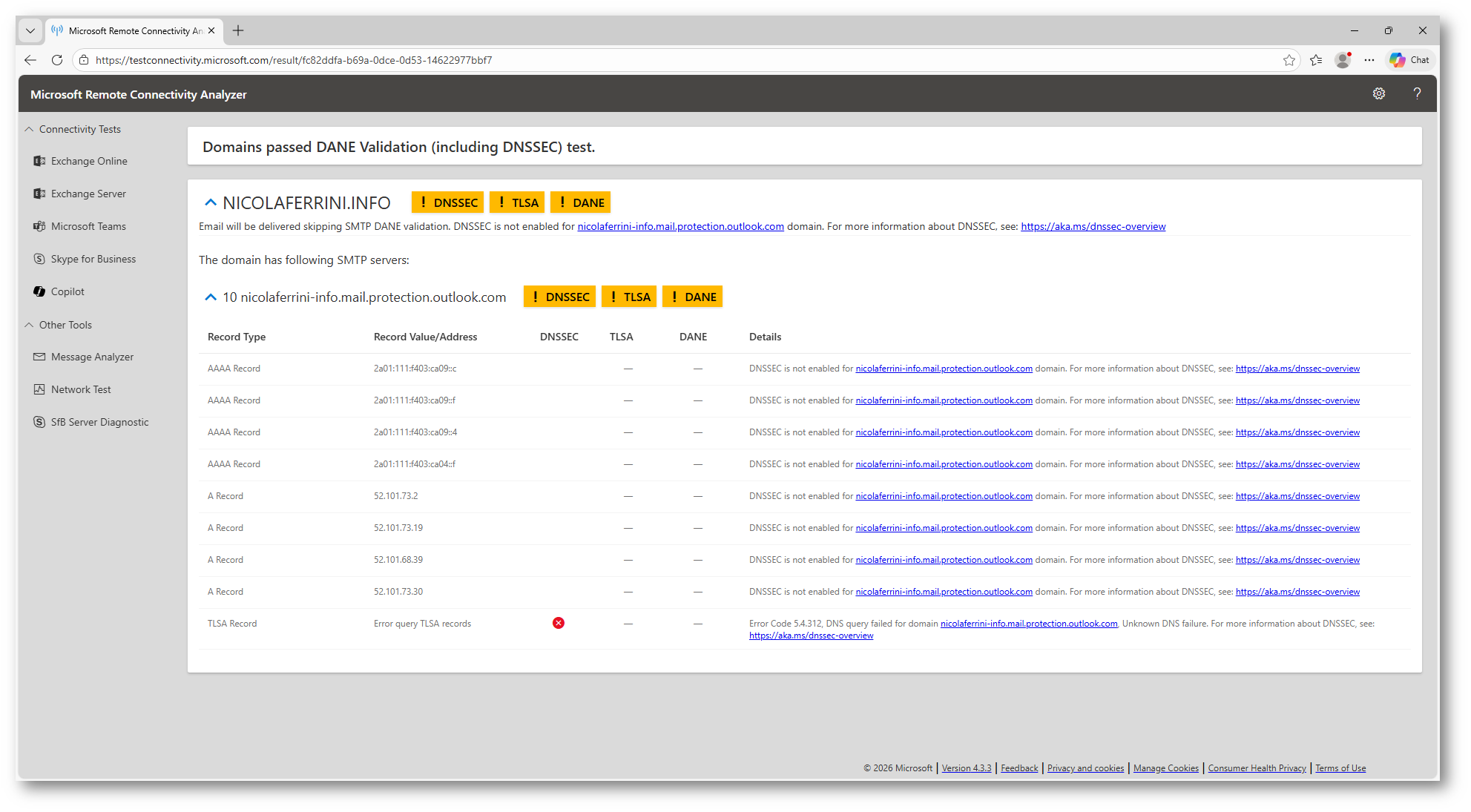The width and height of the screenshot is (1471, 812).
Task: Refresh the page in the browser
Action: pyautogui.click(x=57, y=60)
